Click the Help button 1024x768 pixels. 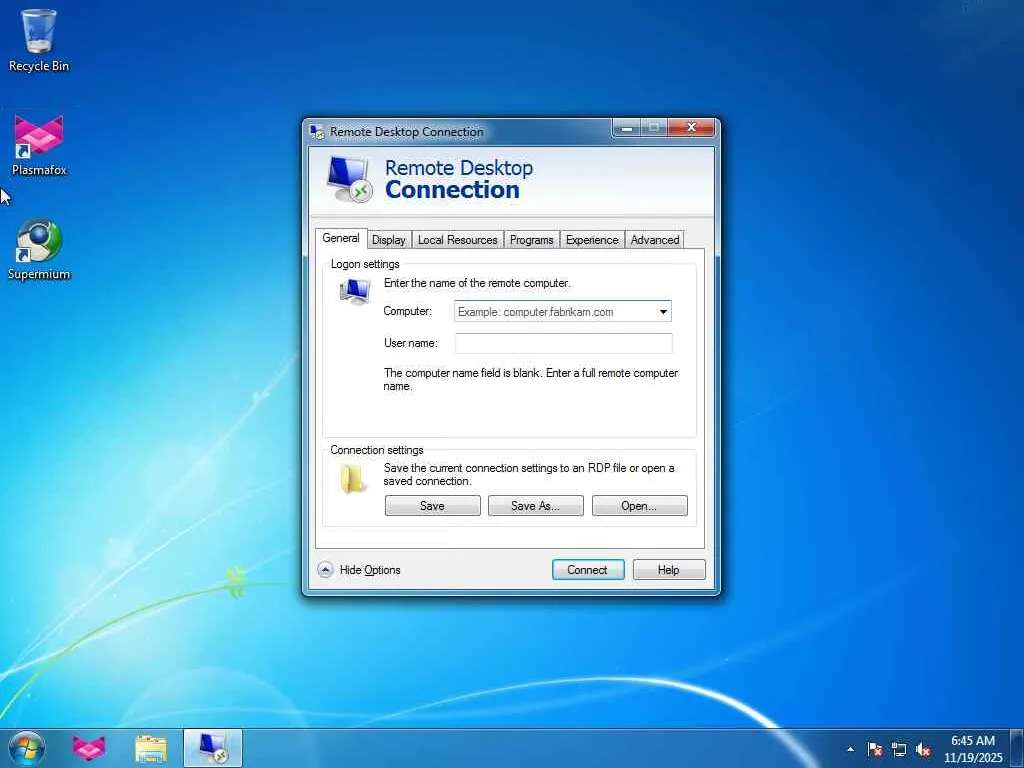pyautogui.click(x=669, y=569)
